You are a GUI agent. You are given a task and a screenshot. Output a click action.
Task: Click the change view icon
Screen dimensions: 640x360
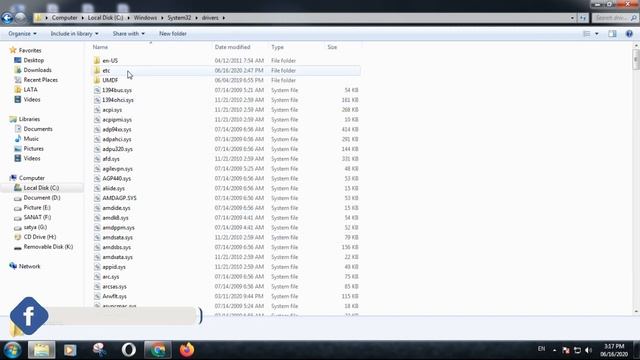click(x=587, y=34)
